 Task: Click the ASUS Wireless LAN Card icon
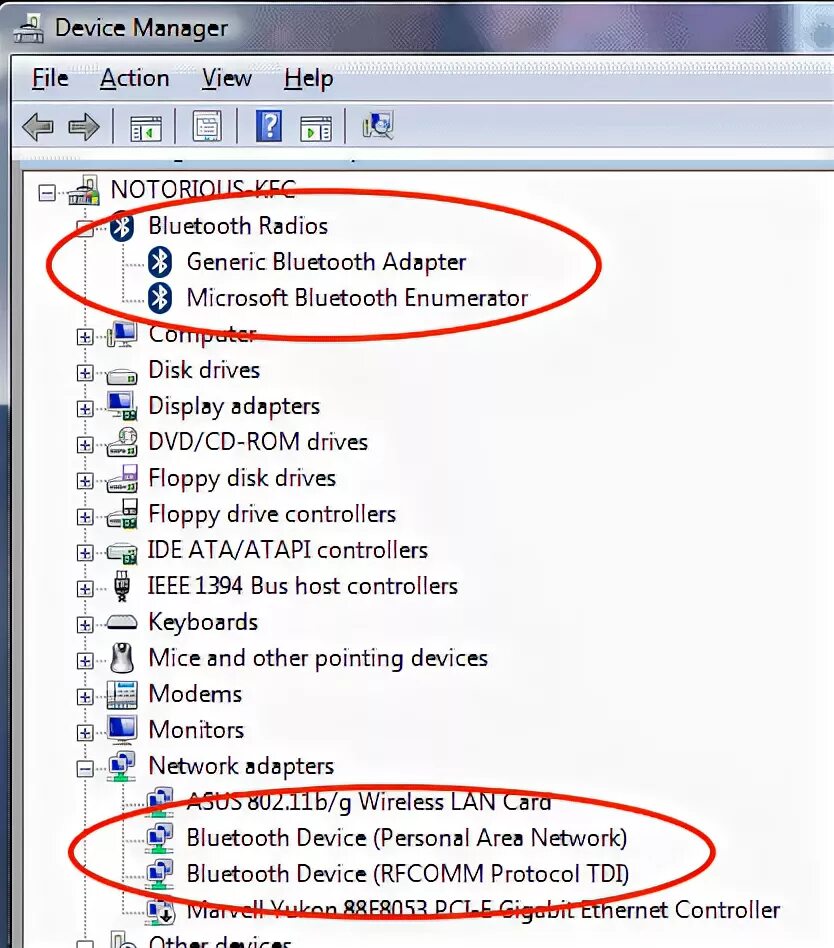click(x=160, y=802)
